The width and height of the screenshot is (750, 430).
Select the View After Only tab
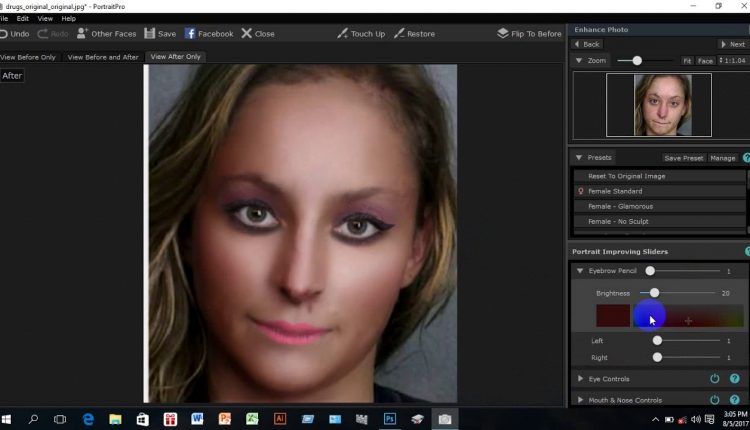coord(176,56)
